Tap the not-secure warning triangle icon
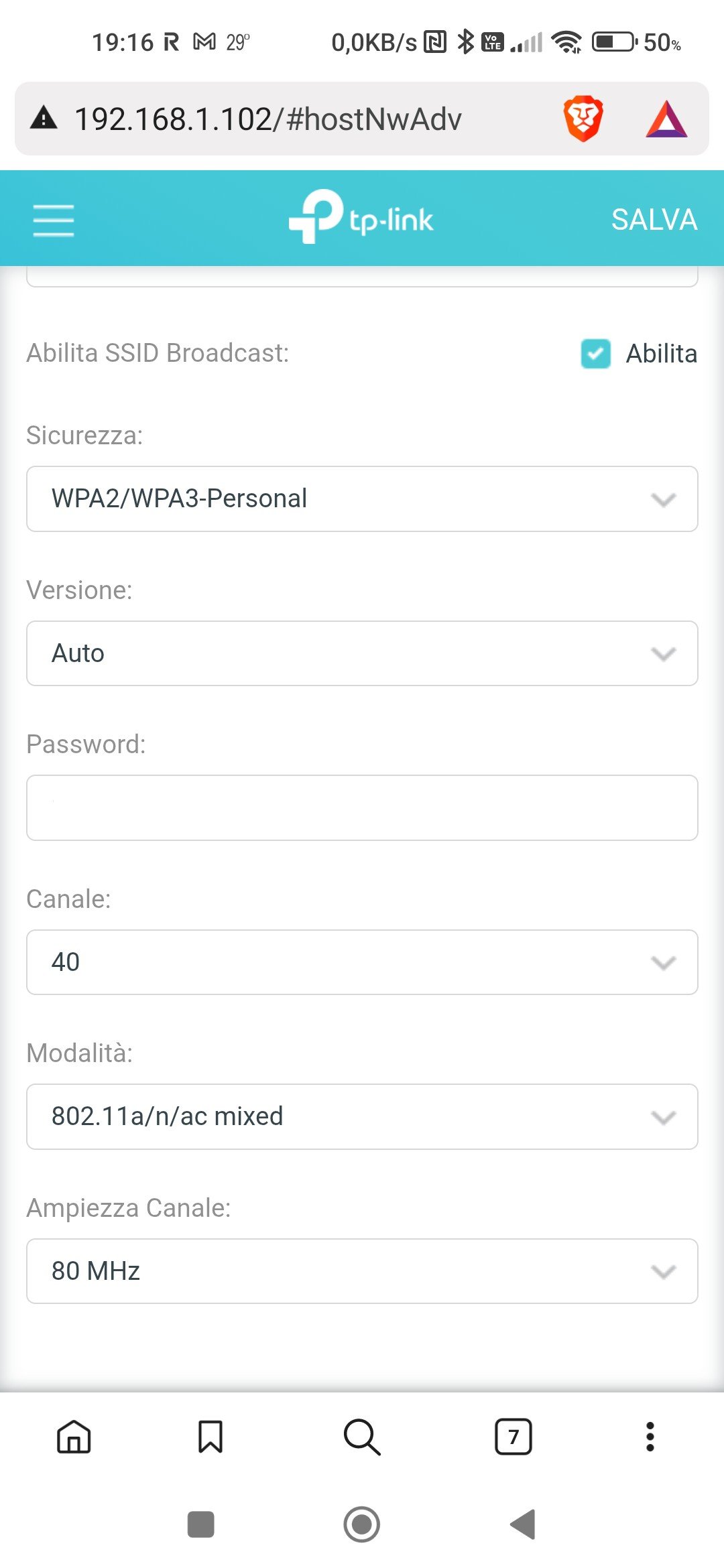Image resolution: width=724 pixels, height=1568 pixels. (44, 119)
